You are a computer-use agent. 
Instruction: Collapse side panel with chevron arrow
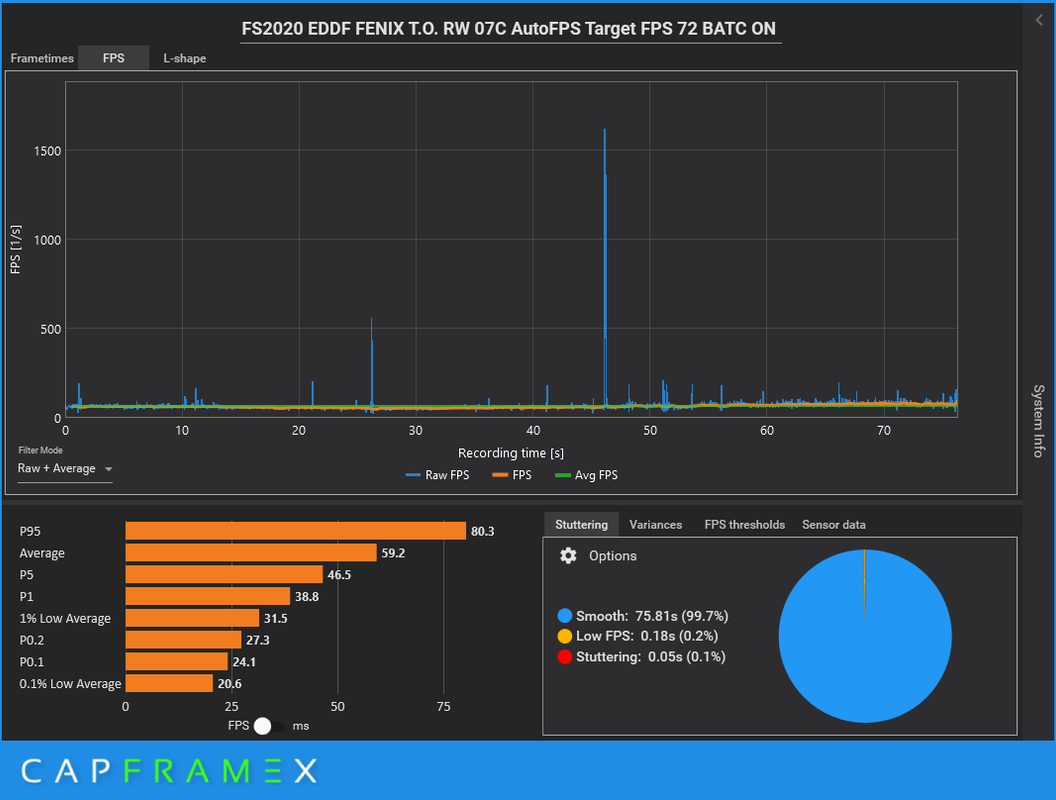click(x=1039, y=20)
